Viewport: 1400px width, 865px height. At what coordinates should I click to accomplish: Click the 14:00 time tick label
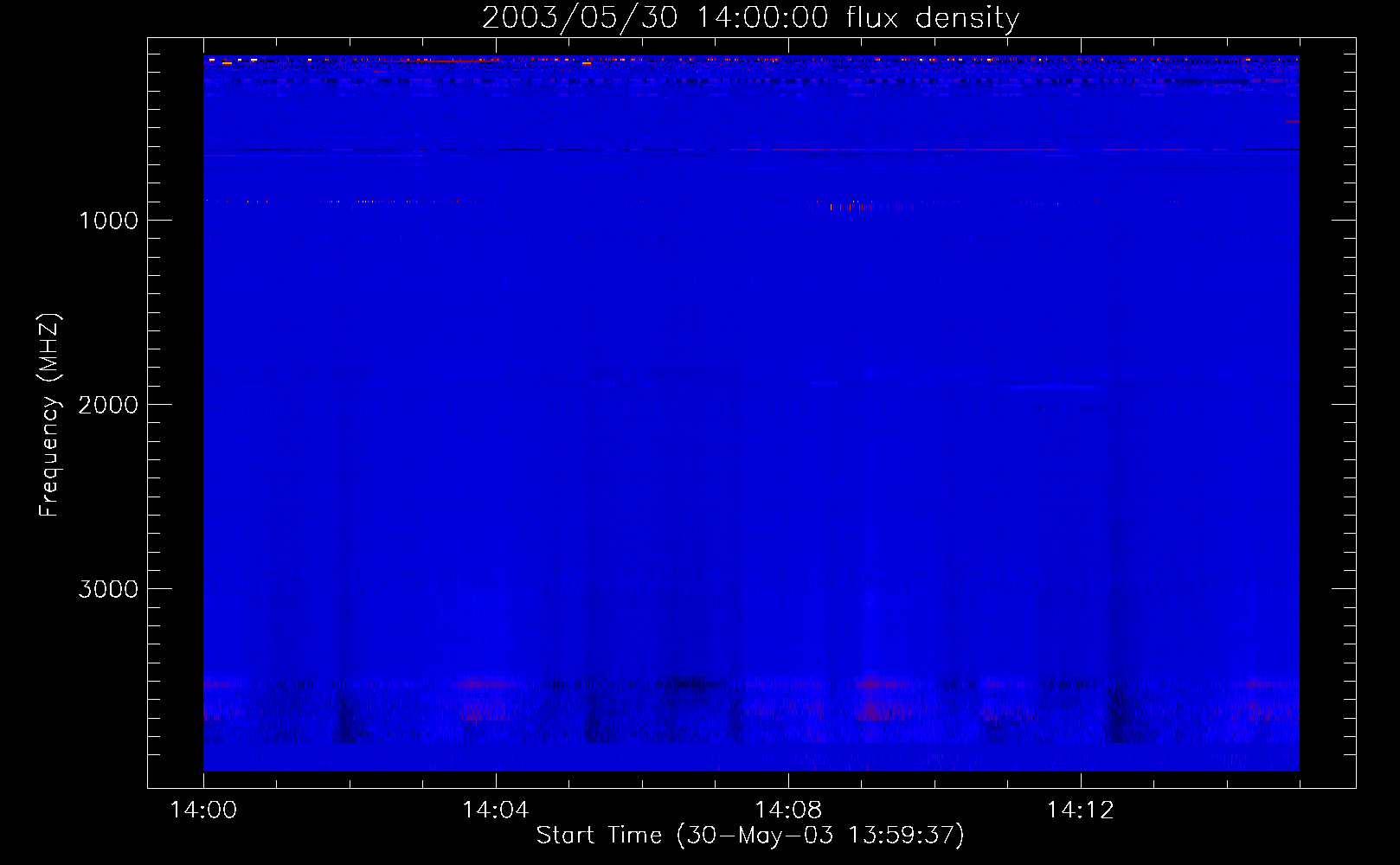point(203,811)
